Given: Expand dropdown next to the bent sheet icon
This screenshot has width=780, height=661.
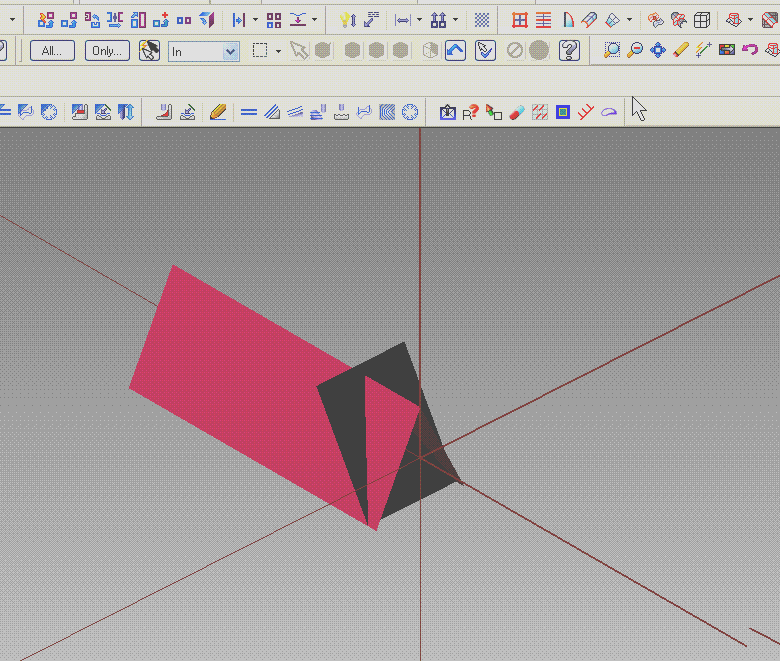Looking at the screenshot, I should [629, 20].
